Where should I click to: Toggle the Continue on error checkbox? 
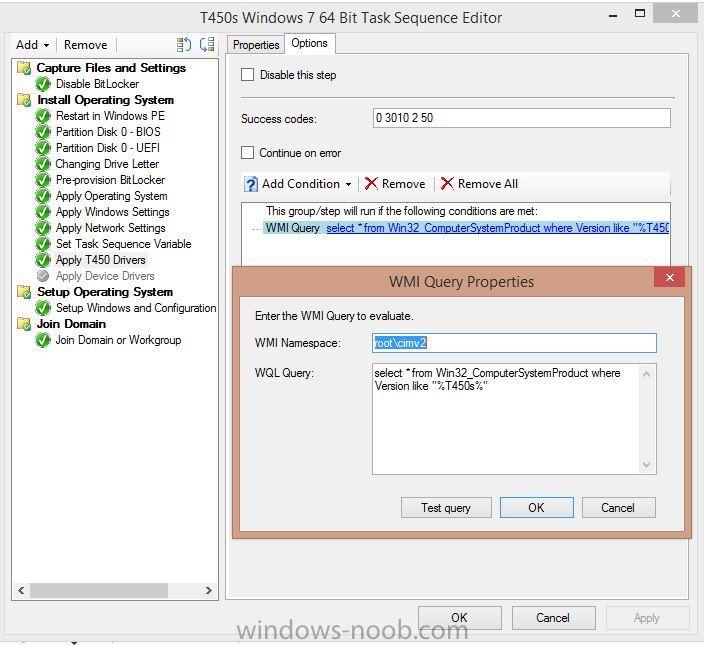[247, 153]
